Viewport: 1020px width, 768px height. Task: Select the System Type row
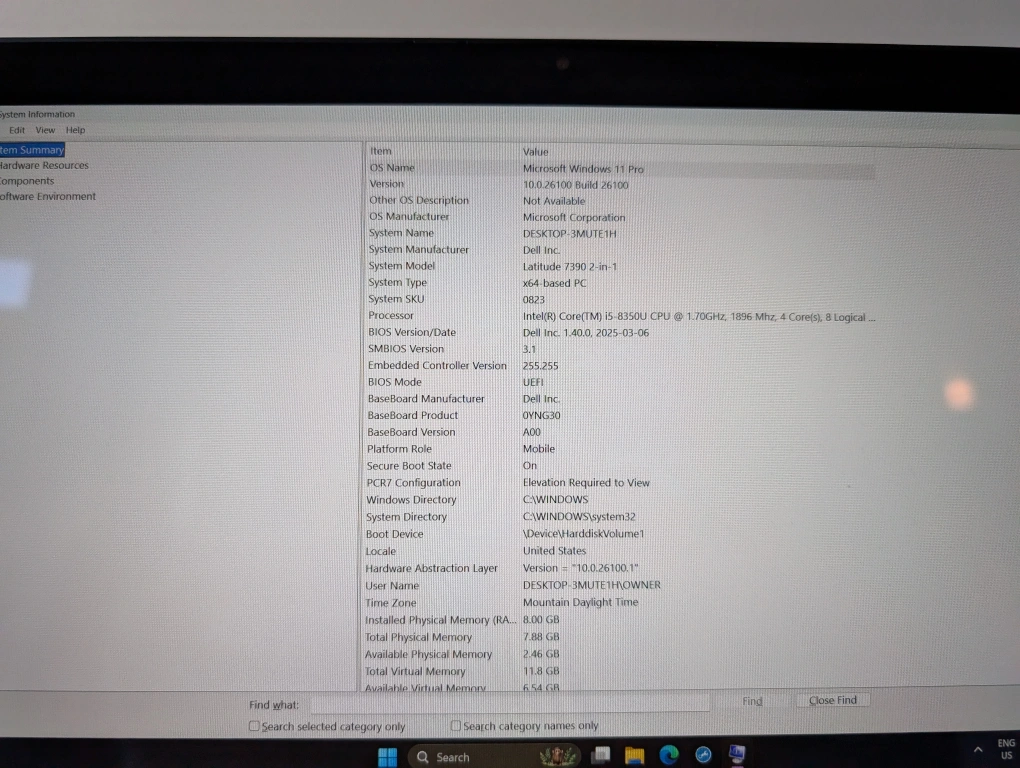pyautogui.click(x=621, y=282)
